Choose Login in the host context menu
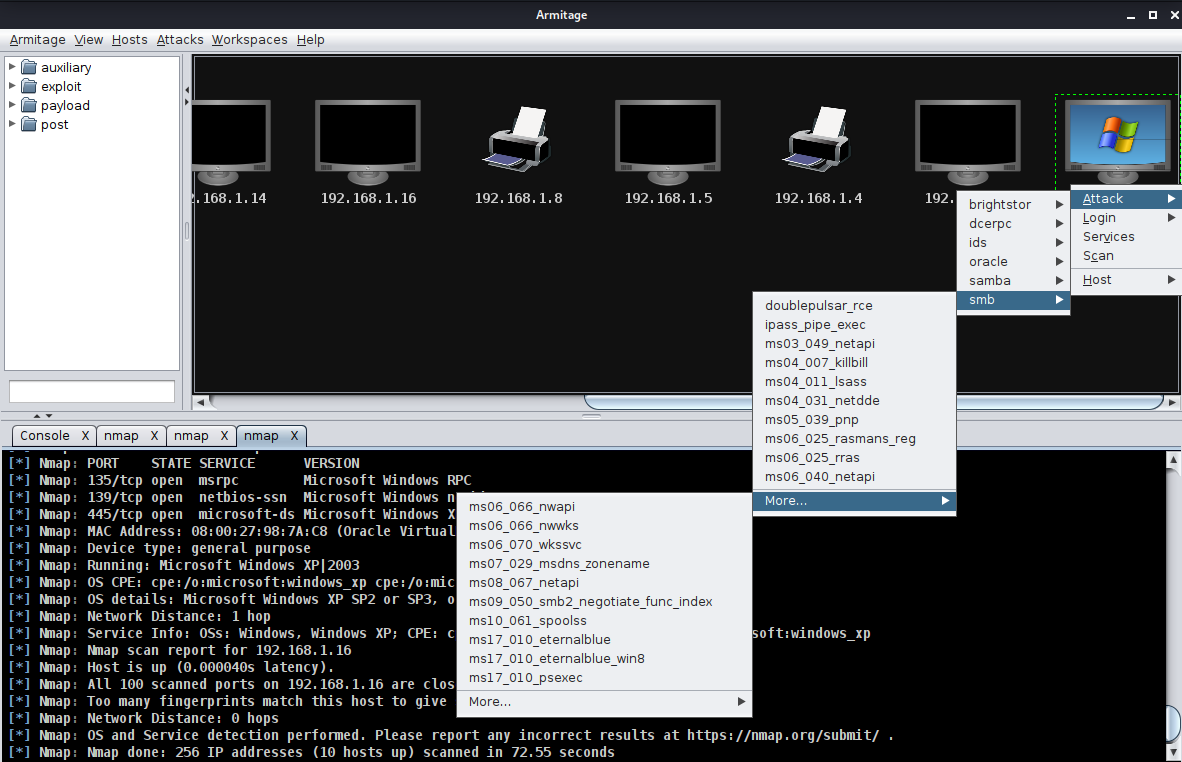The height and width of the screenshot is (762, 1182). pos(1126,217)
